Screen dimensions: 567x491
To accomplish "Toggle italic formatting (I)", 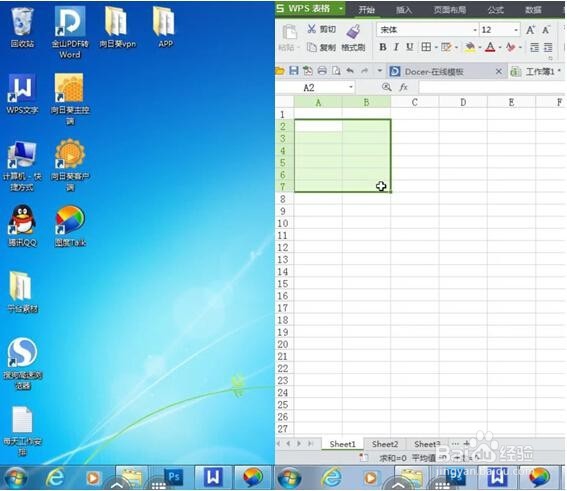I will (396, 47).
